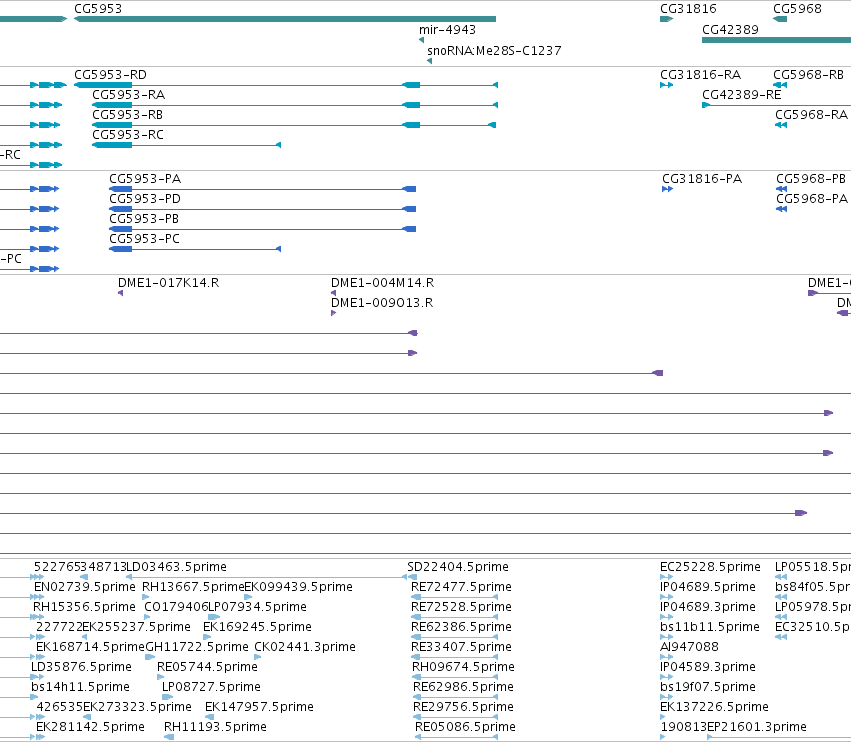Click EST SD22404.5prime label

tap(458, 567)
